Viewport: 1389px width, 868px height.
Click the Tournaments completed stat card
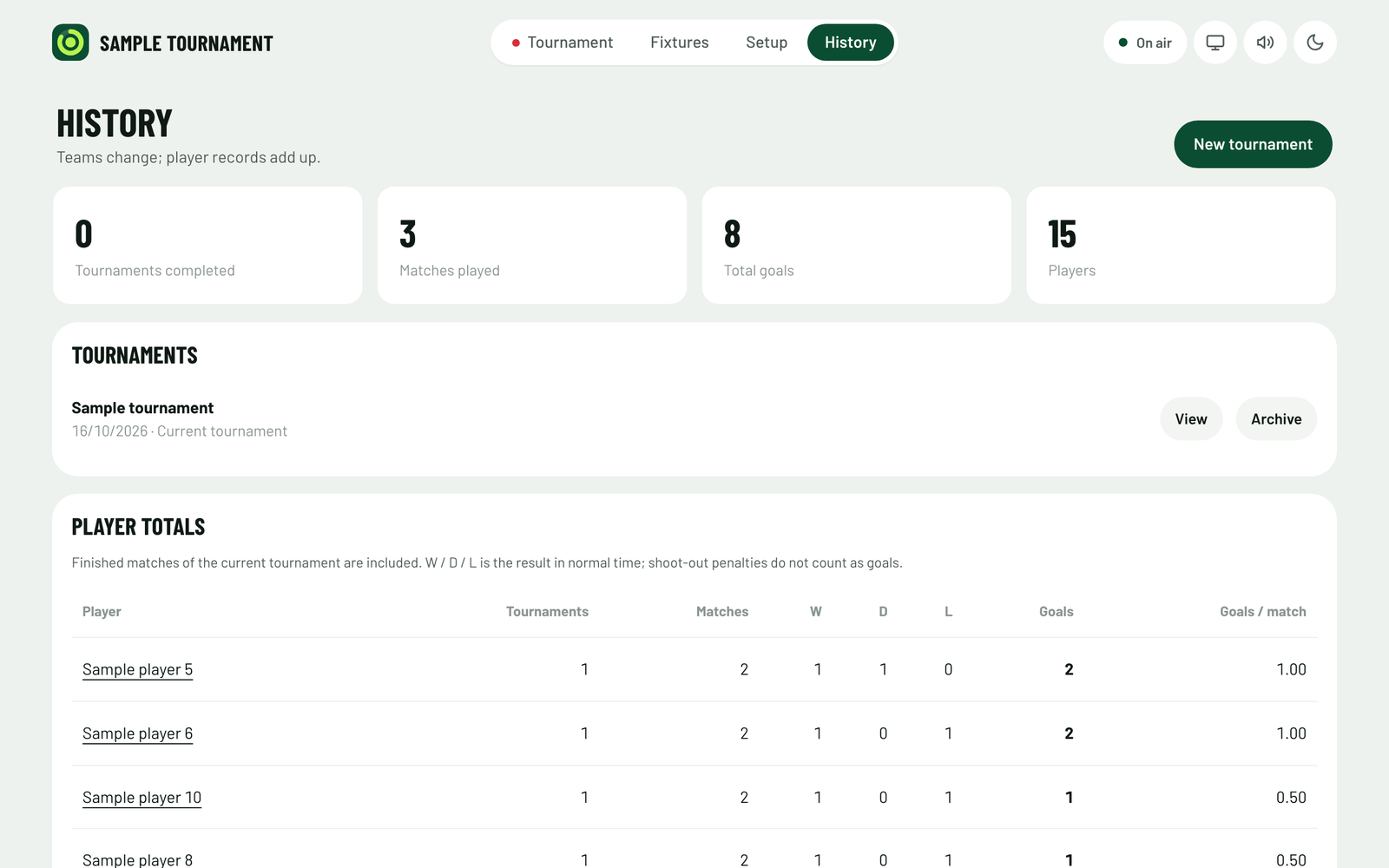click(x=207, y=245)
